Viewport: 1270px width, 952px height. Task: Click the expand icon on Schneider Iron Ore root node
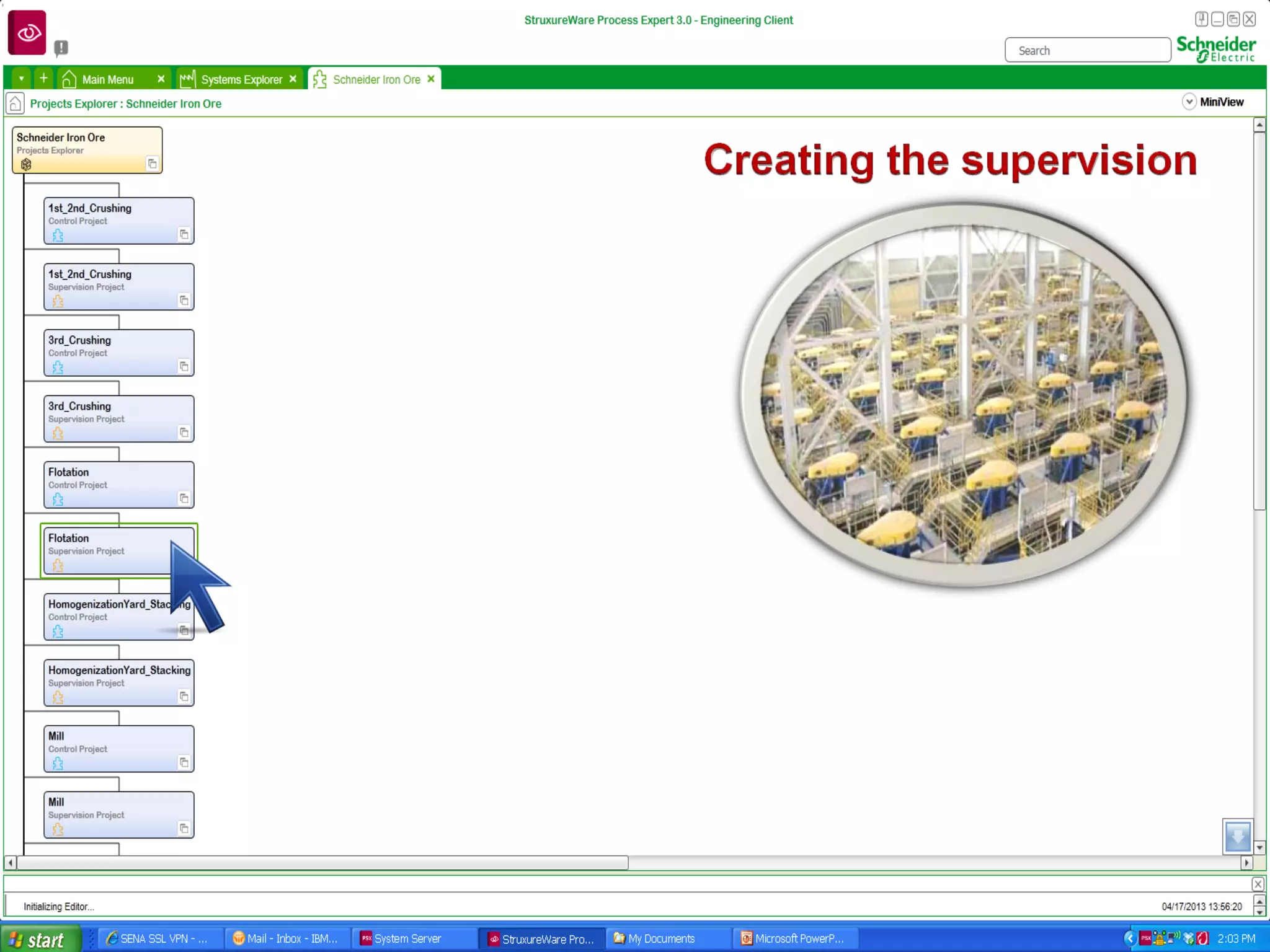click(152, 164)
